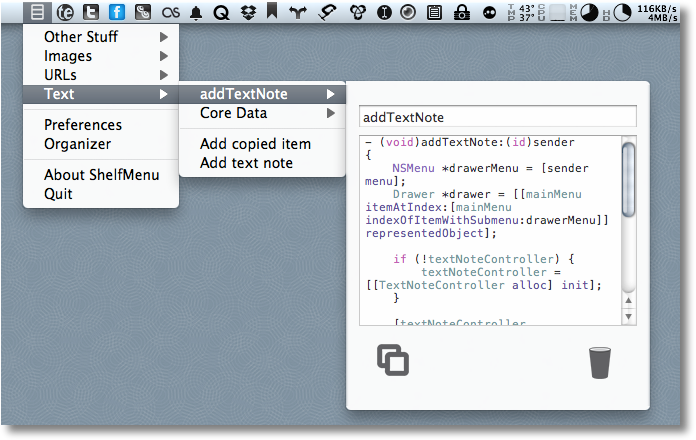Image resolution: width=696 pixels, height=440 pixels.
Task: Click the ShelfMenu icon in the menu bar
Action: point(37,12)
